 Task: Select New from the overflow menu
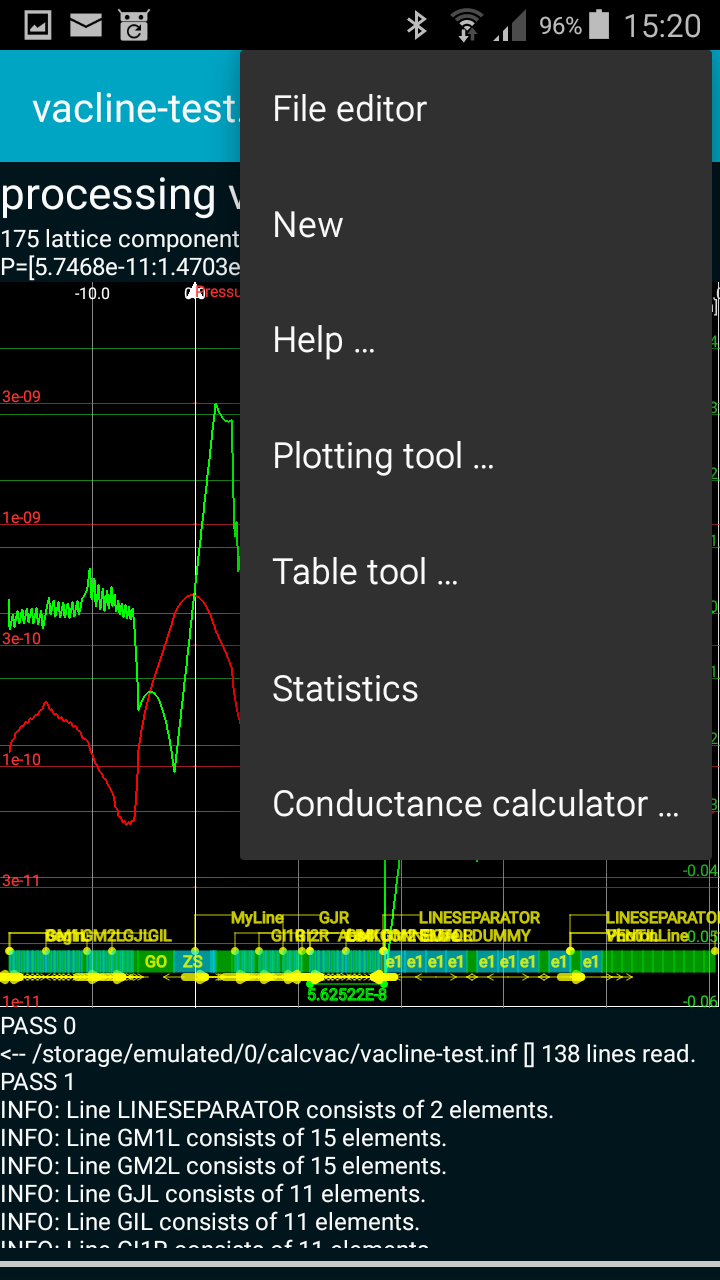pos(308,225)
